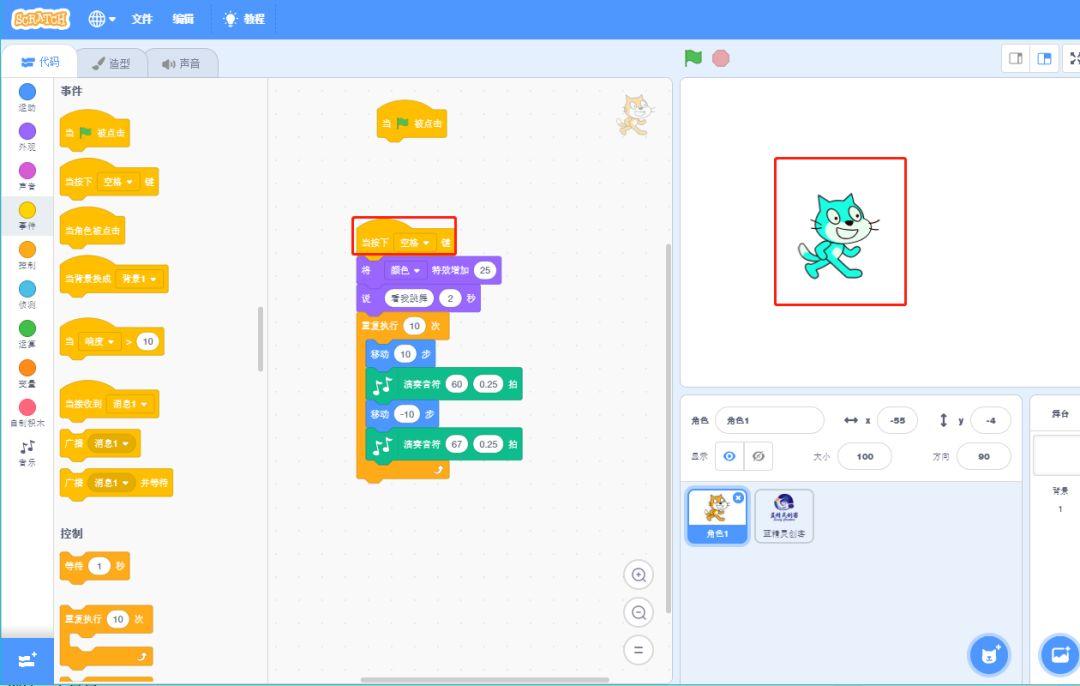Click the say duration value 2
The image size is (1080, 686).
click(450, 298)
